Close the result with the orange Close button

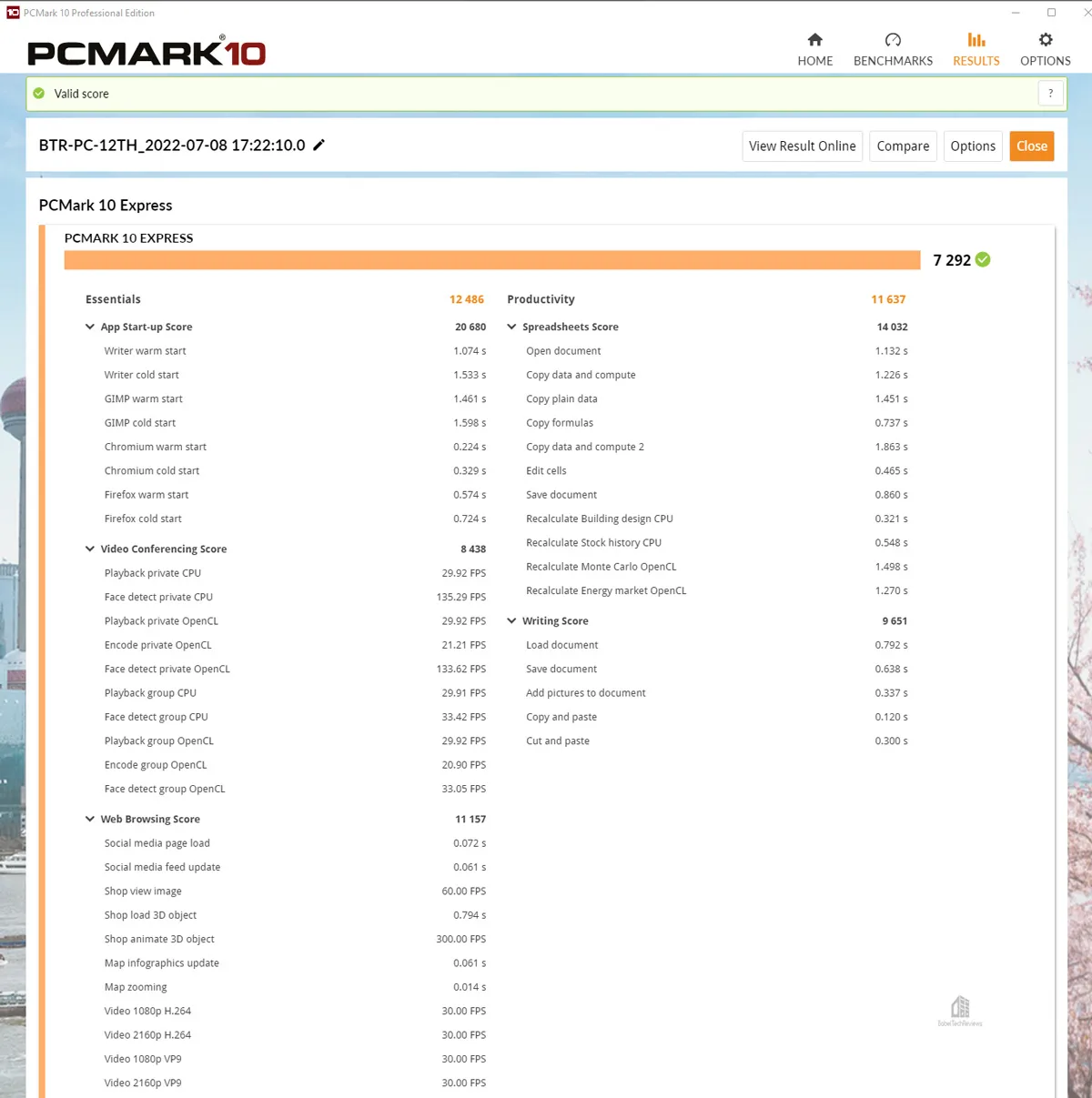click(x=1032, y=146)
